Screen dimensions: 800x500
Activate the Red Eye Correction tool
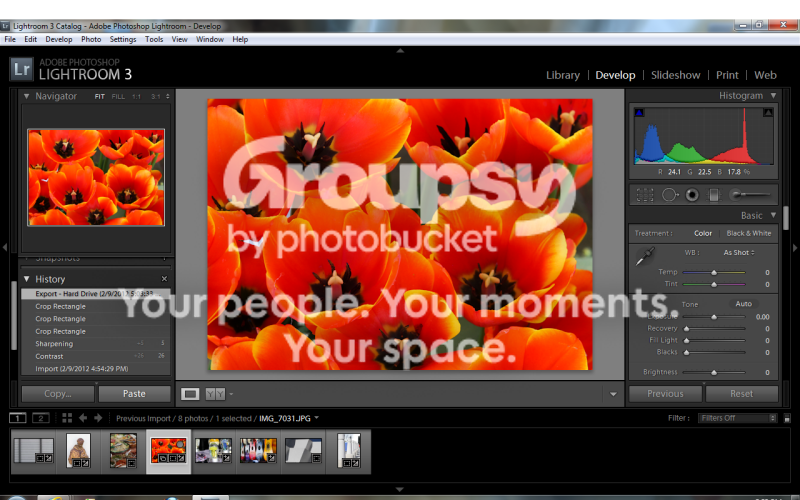692,195
